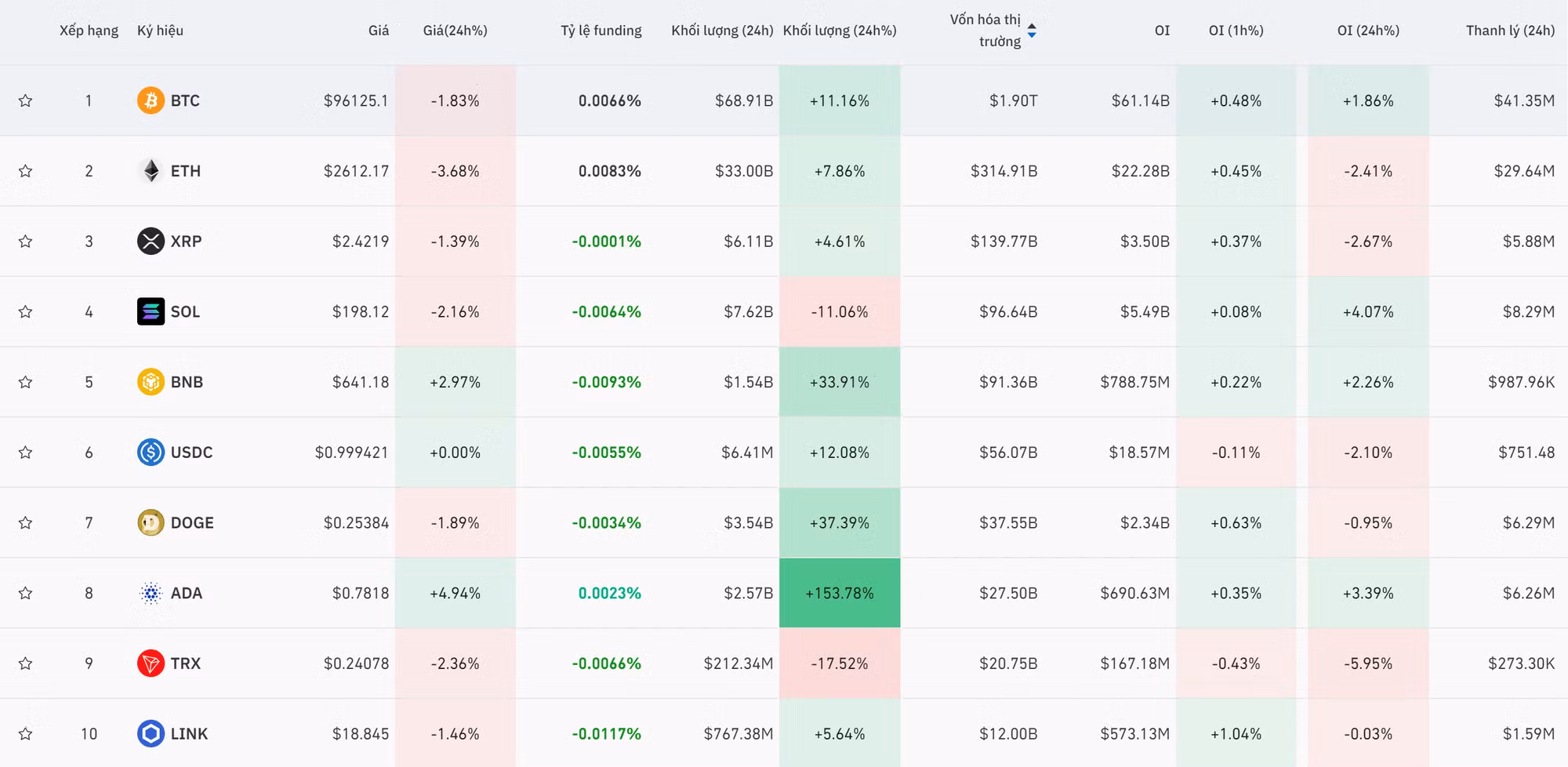Open the ETH symbol link
This screenshot has height=767, width=1568.
186,171
